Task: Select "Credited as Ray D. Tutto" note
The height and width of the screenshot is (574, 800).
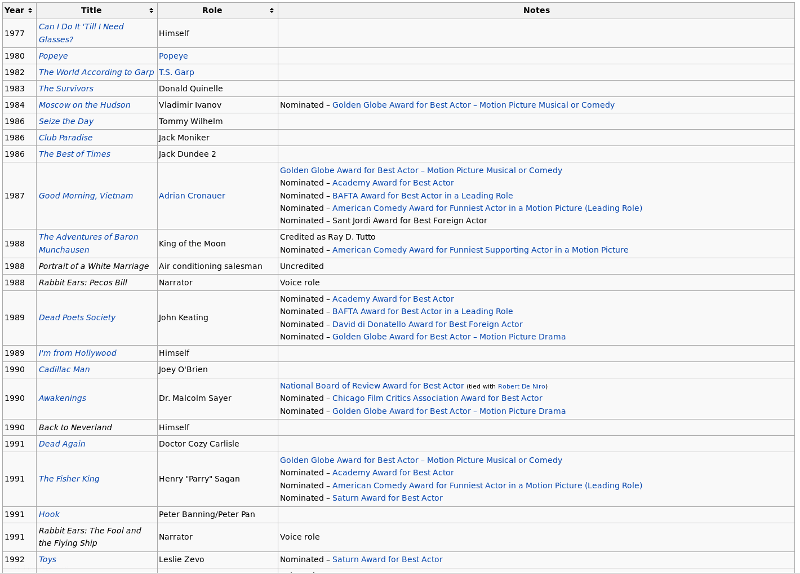Action: (327, 237)
